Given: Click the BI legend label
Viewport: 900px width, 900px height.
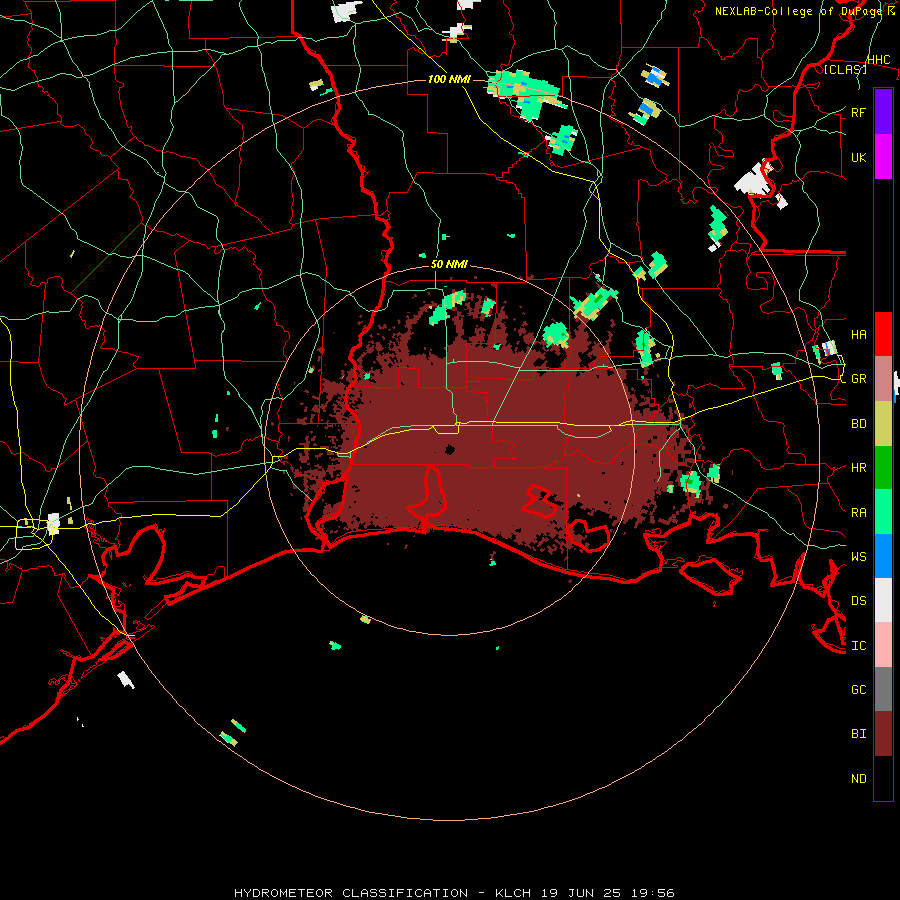Looking at the screenshot, I should pyautogui.click(x=859, y=734).
